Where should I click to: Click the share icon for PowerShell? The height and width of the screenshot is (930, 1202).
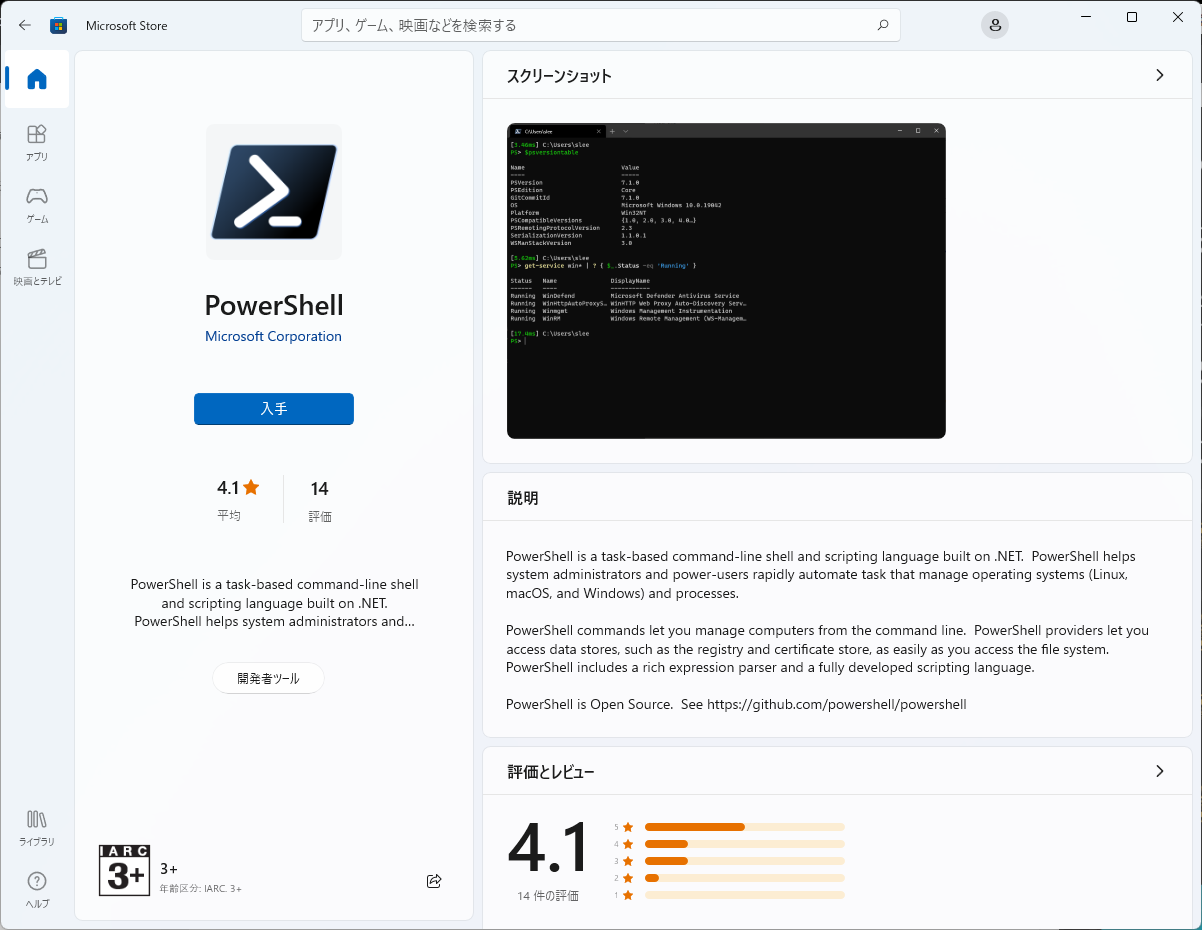coord(434,881)
